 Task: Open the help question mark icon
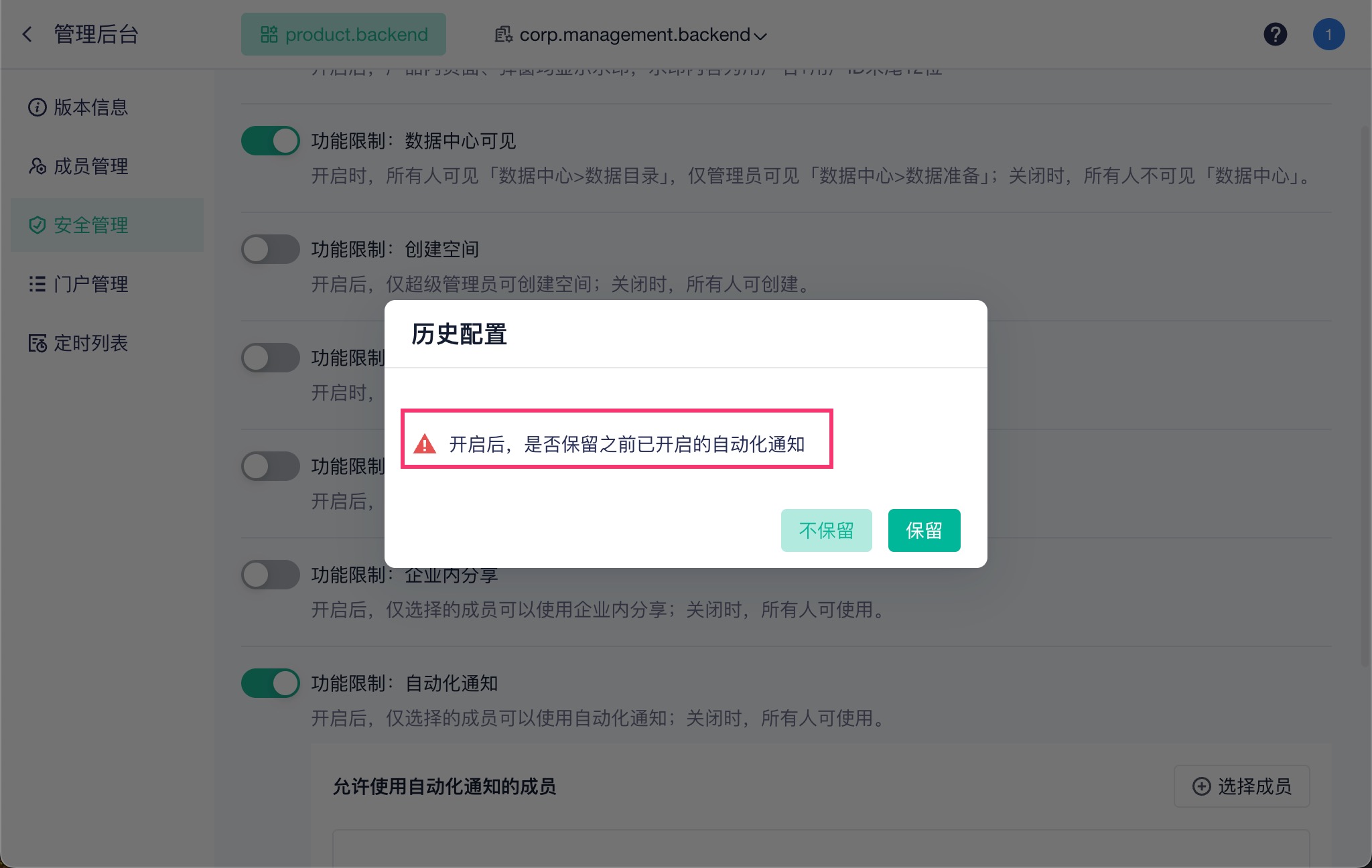[x=1275, y=34]
